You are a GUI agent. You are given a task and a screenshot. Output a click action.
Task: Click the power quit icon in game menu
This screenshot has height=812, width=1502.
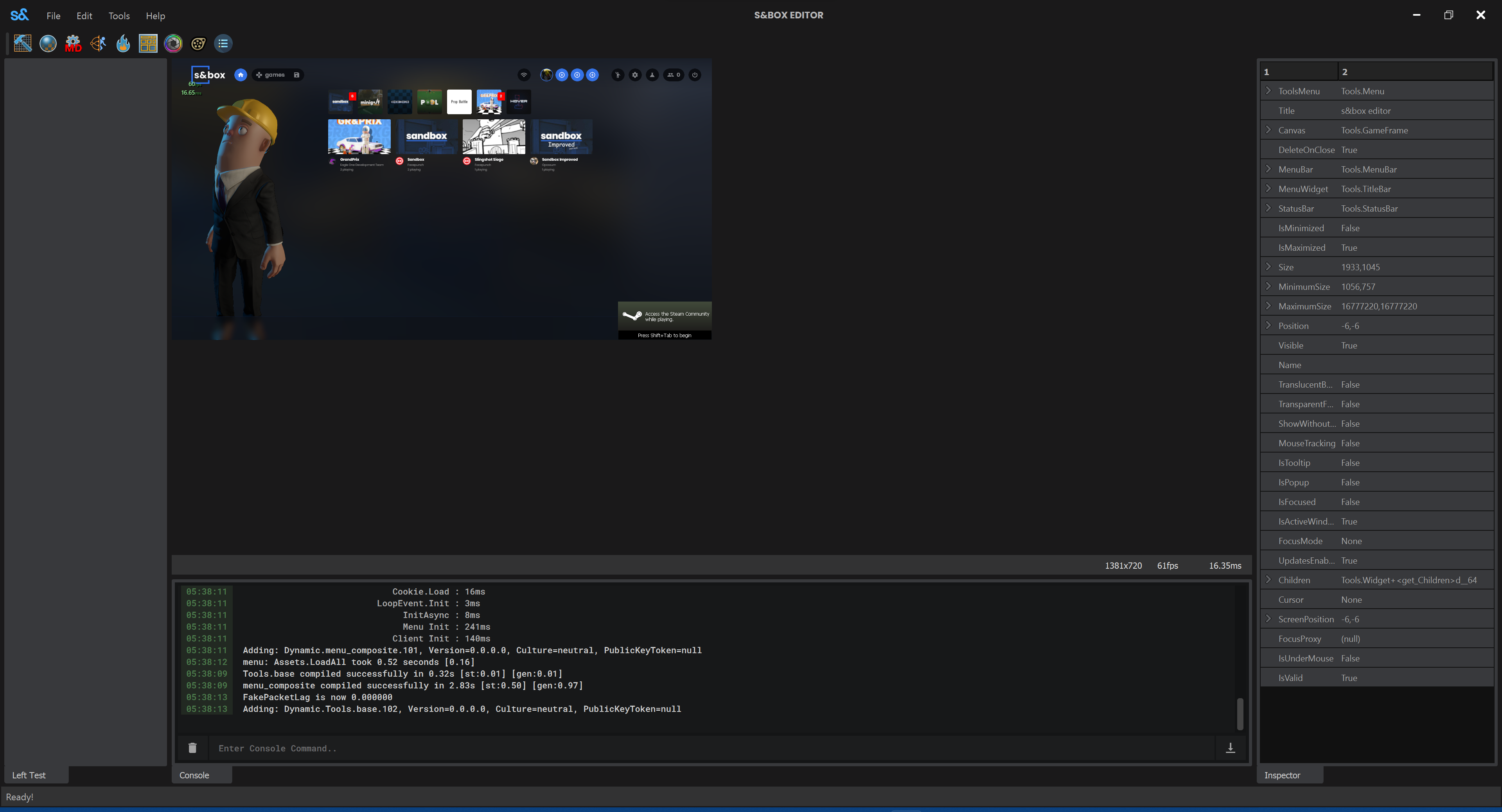pos(694,75)
